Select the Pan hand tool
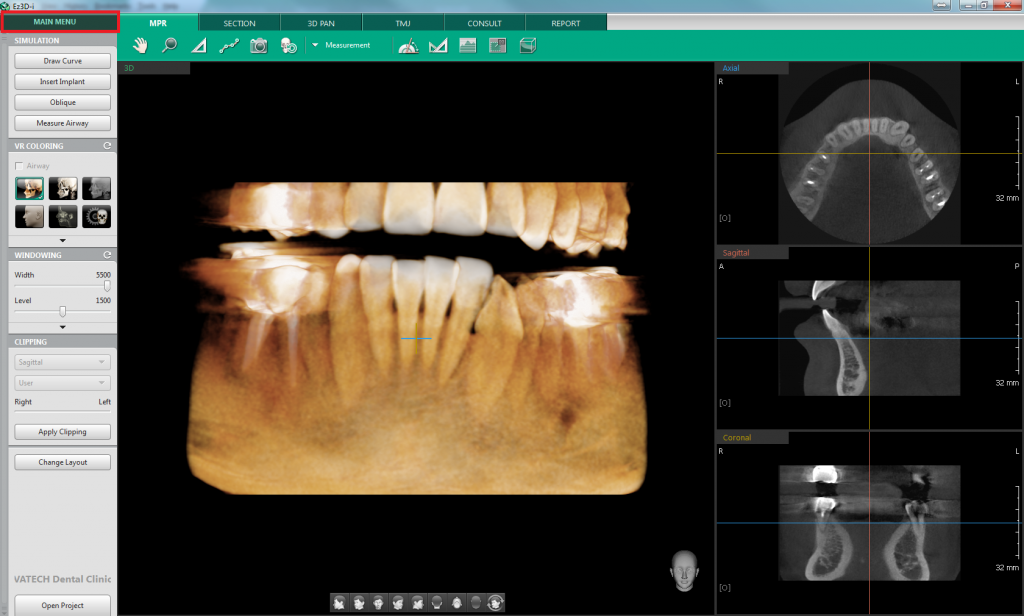This screenshot has width=1024, height=616. tap(140, 45)
